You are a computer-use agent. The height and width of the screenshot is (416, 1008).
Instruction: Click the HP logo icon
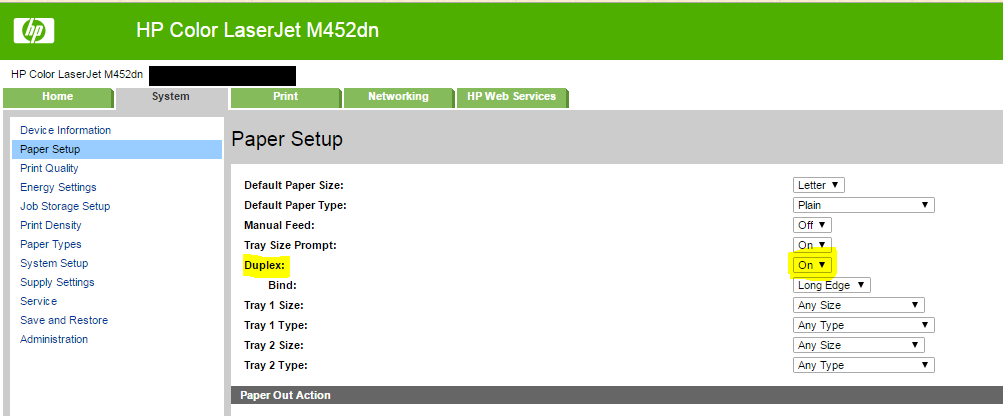pos(34,31)
